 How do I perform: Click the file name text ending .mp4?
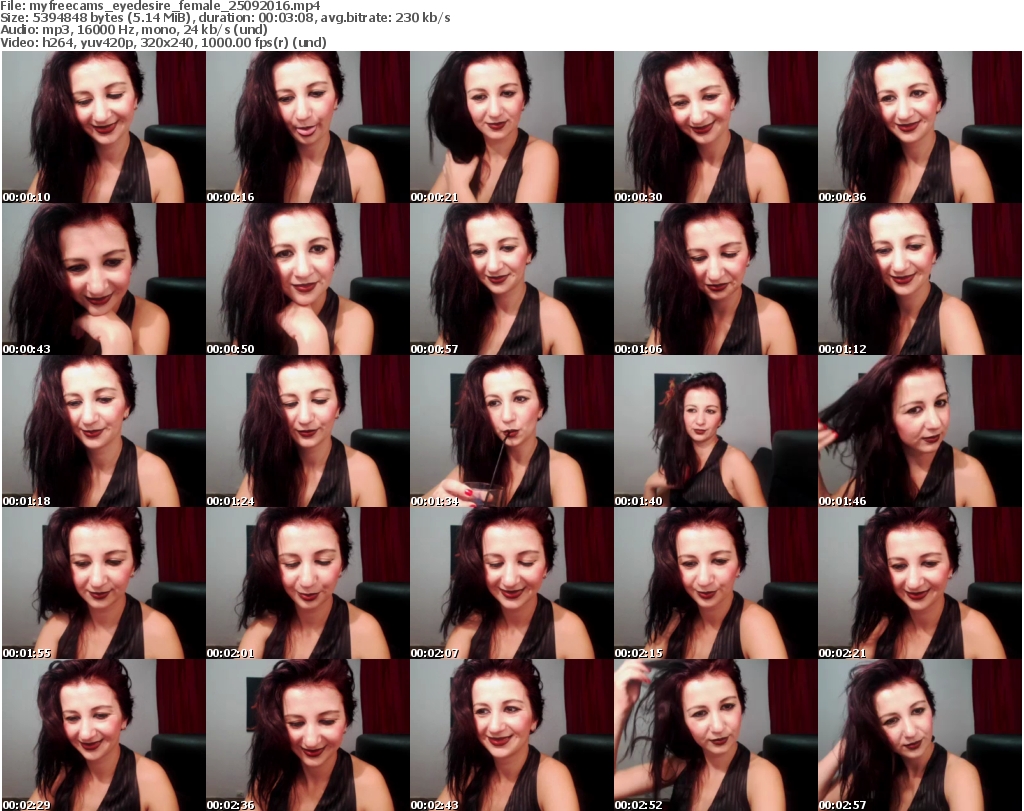click(175, 6)
